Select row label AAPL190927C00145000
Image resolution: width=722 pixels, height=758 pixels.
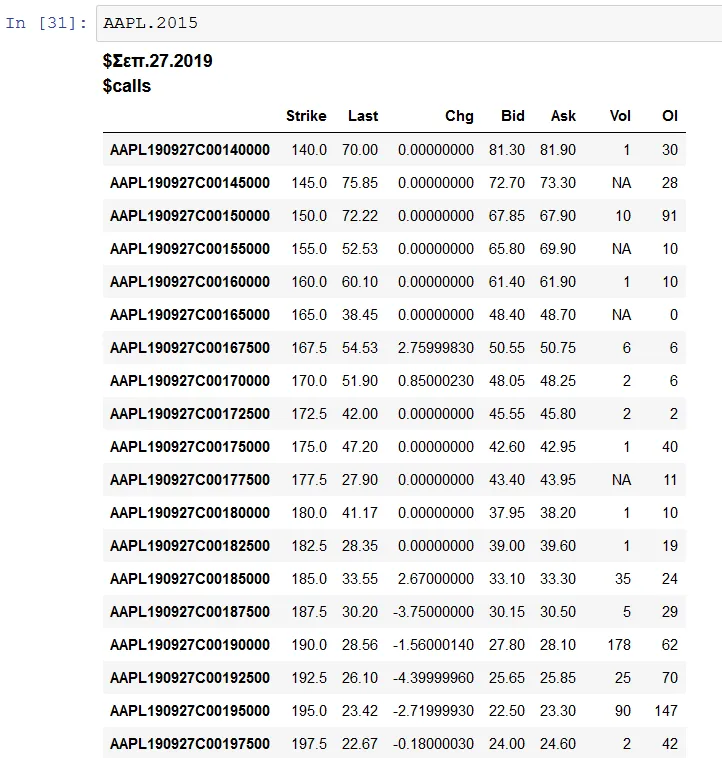[190, 183]
